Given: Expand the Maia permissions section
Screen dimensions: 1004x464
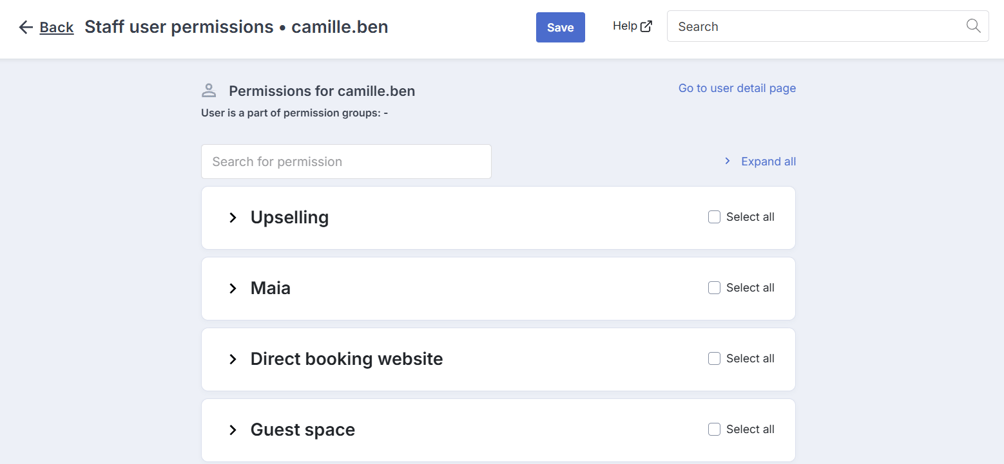Looking at the screenshot, I should (x=233, y=289).
